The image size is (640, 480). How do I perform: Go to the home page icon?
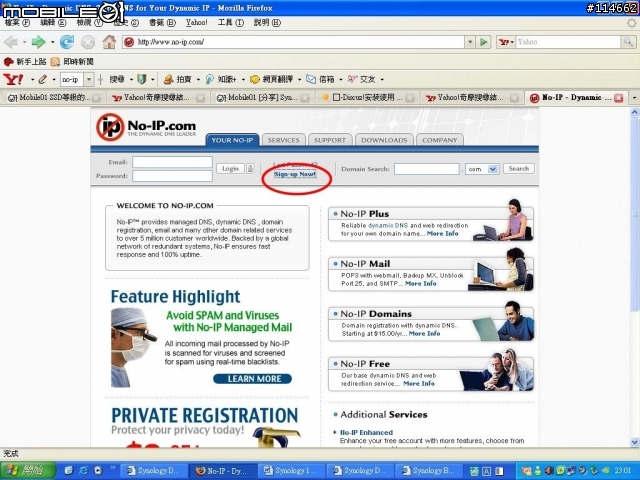point(109,42)
